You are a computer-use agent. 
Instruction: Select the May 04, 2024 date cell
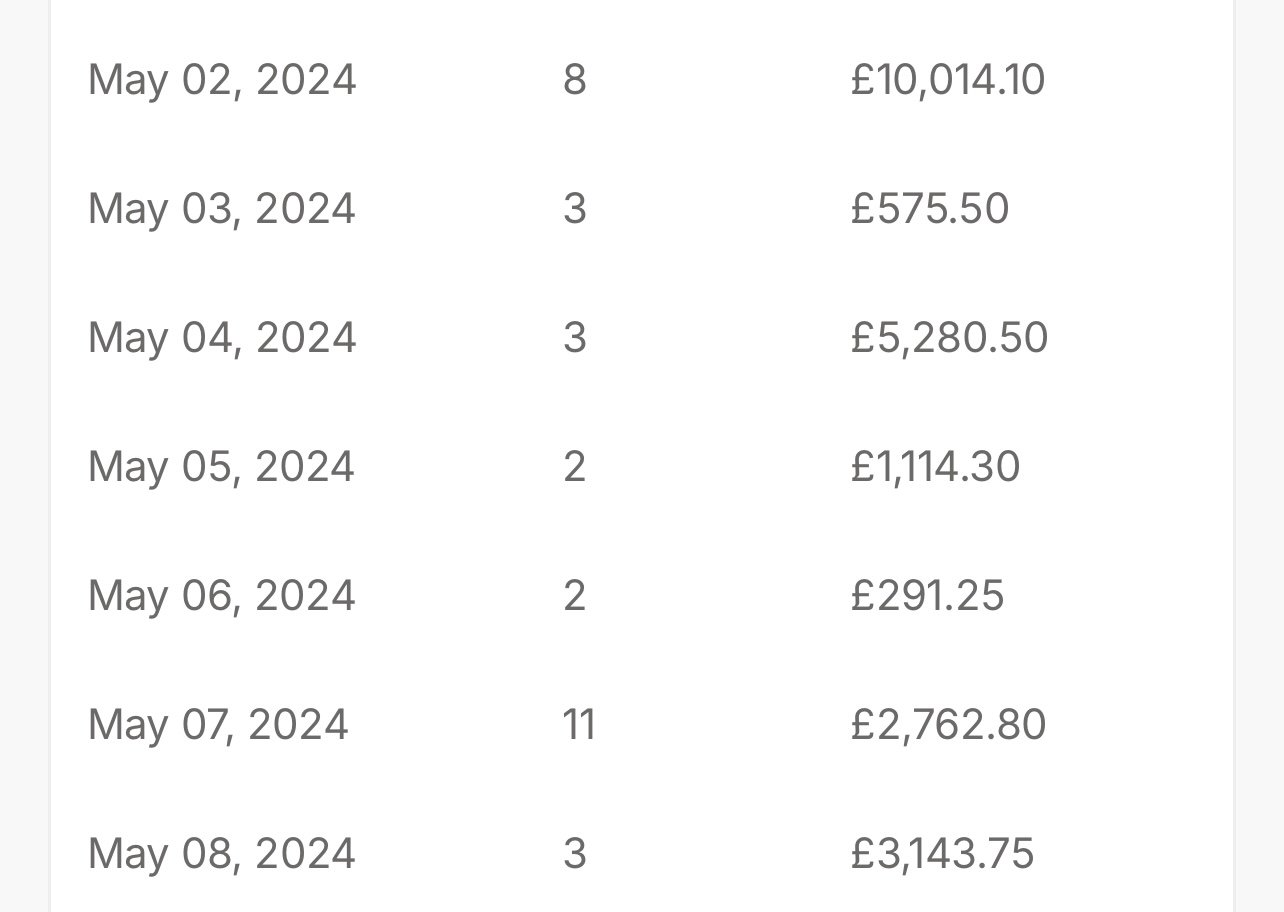(x=222, y=338)
